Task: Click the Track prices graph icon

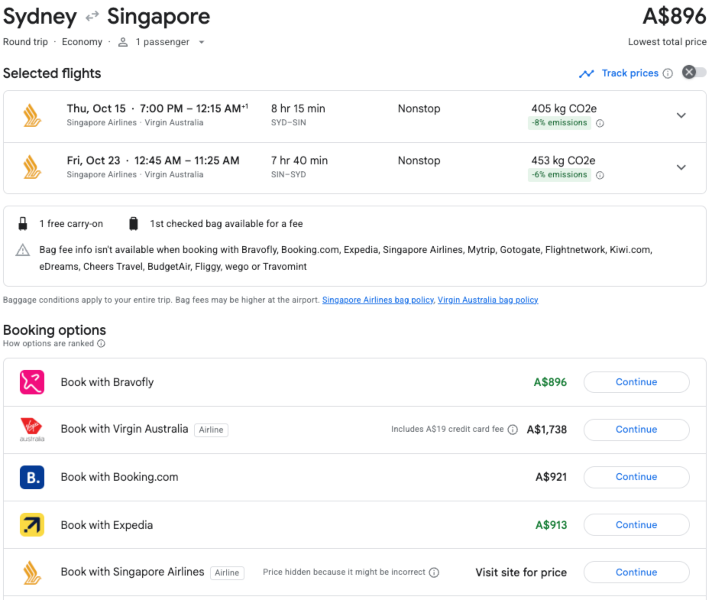Action: 586,74
